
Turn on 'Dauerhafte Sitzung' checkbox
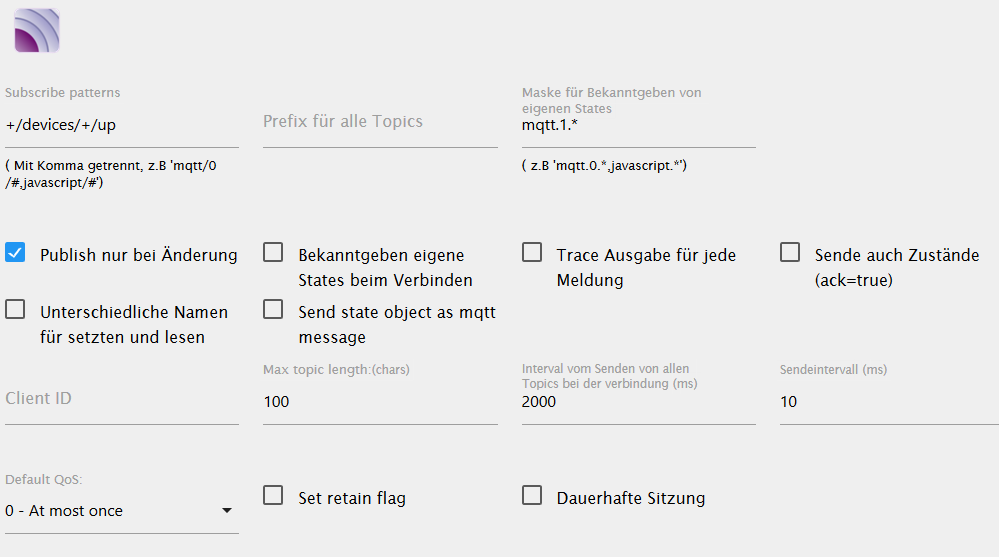532,496
